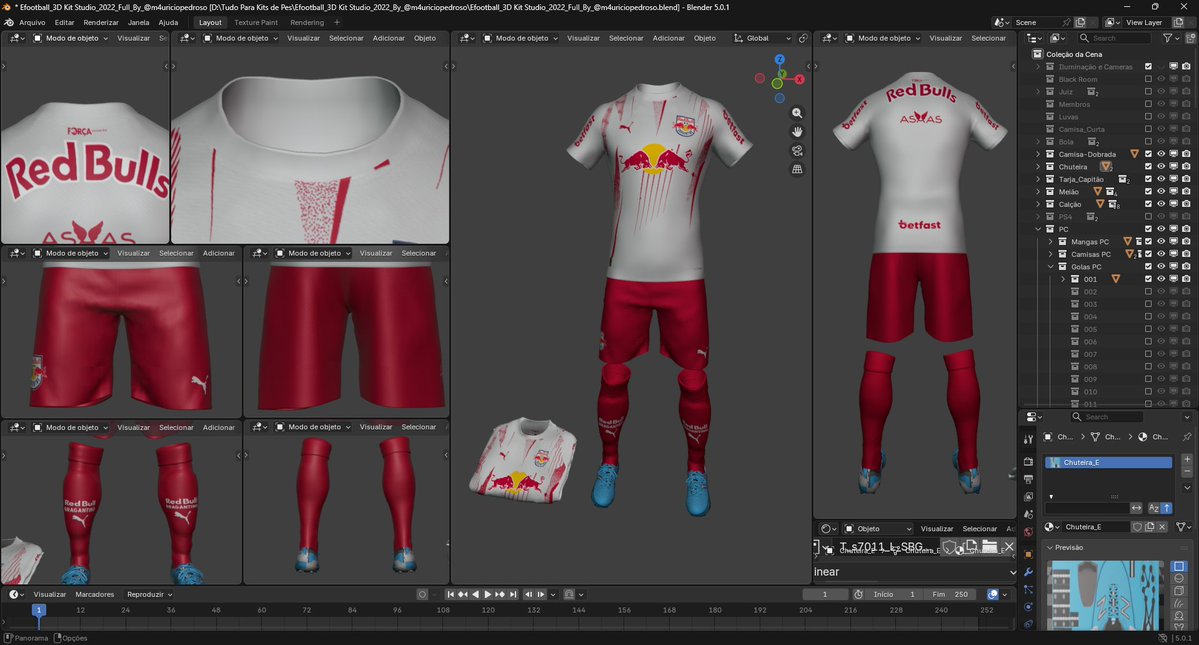Expand the 001 collection under Golas PC
1199x645 pixels.
coord(1063,279)
